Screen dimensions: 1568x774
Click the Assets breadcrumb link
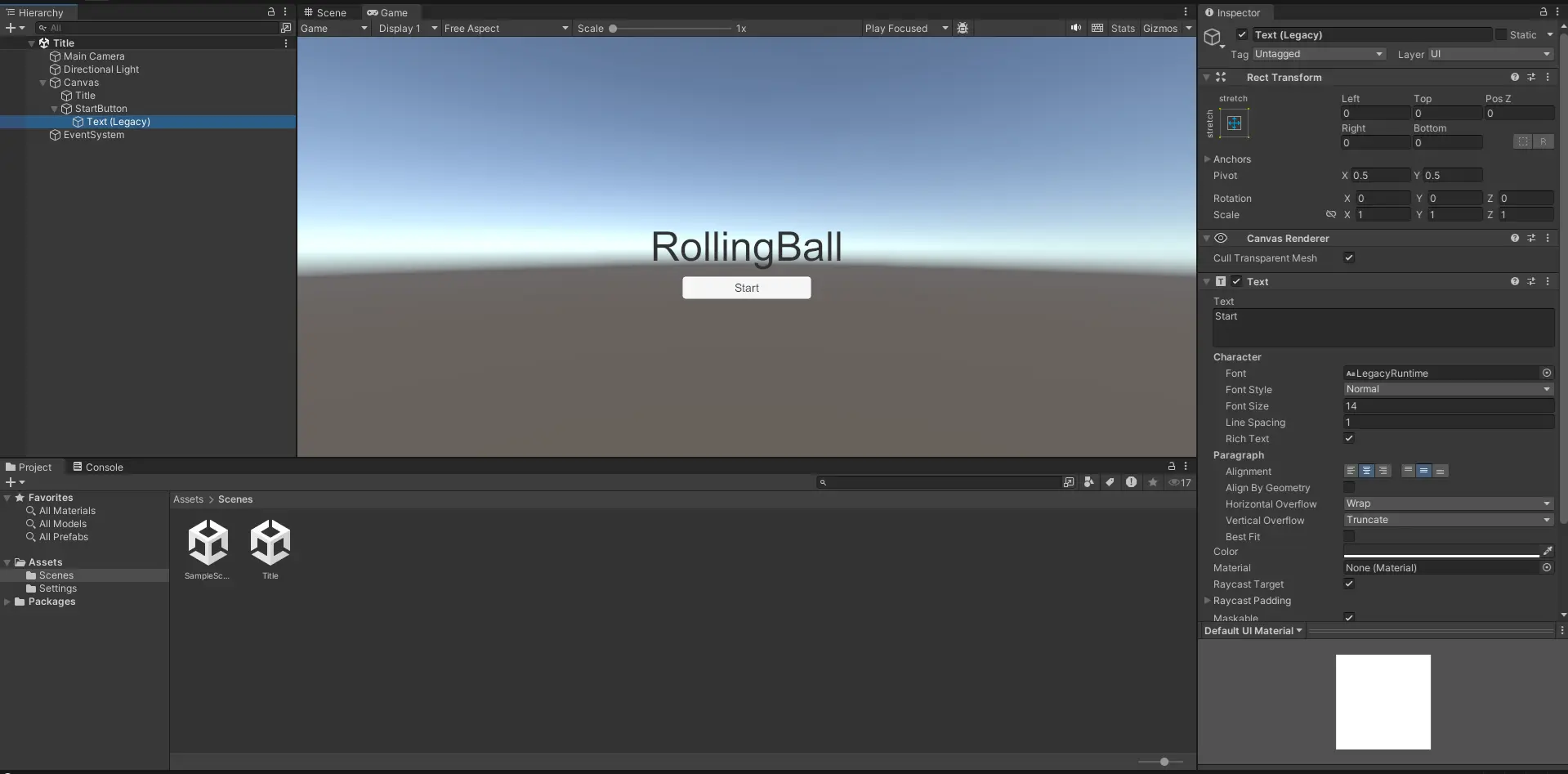(188, 499)
